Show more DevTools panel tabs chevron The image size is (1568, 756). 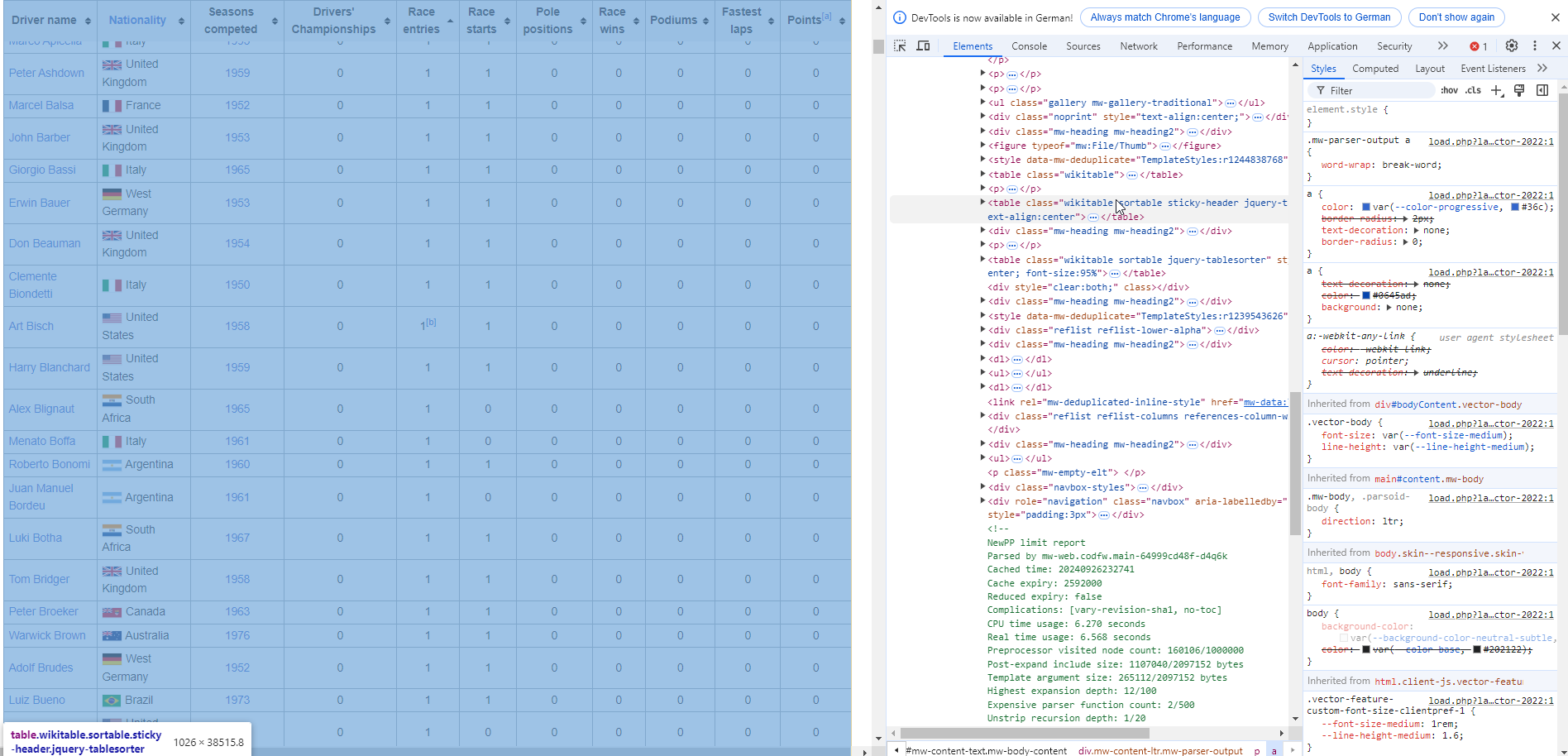(x=1443, y=46)
